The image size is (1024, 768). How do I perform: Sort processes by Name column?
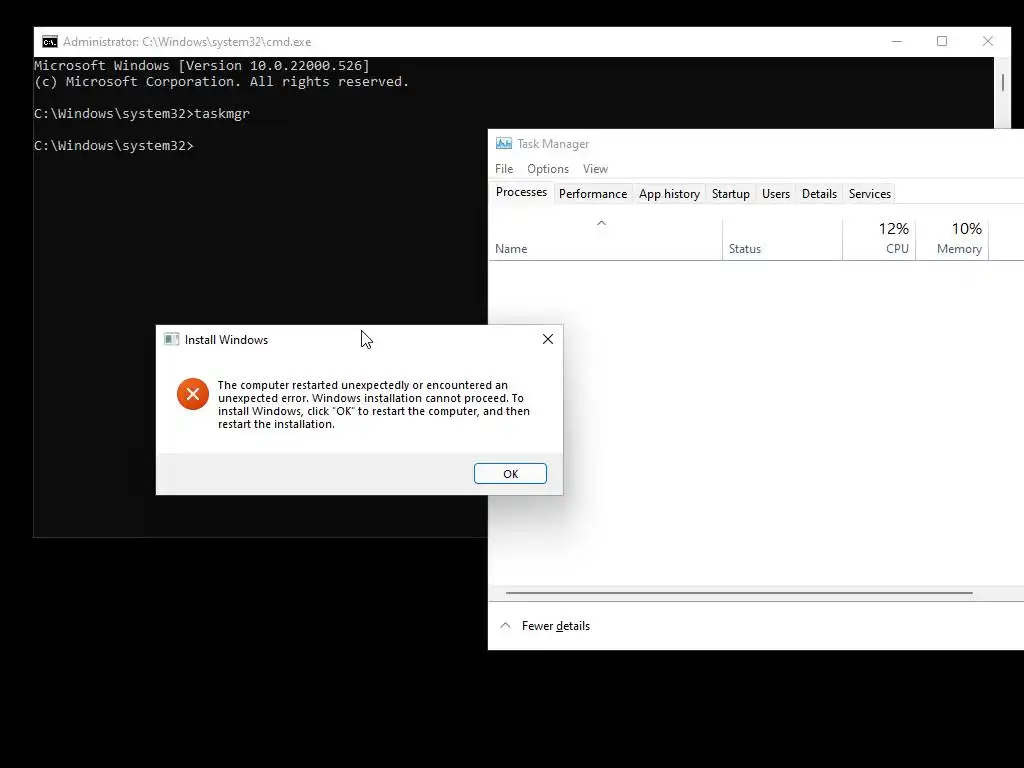[605, 240]
